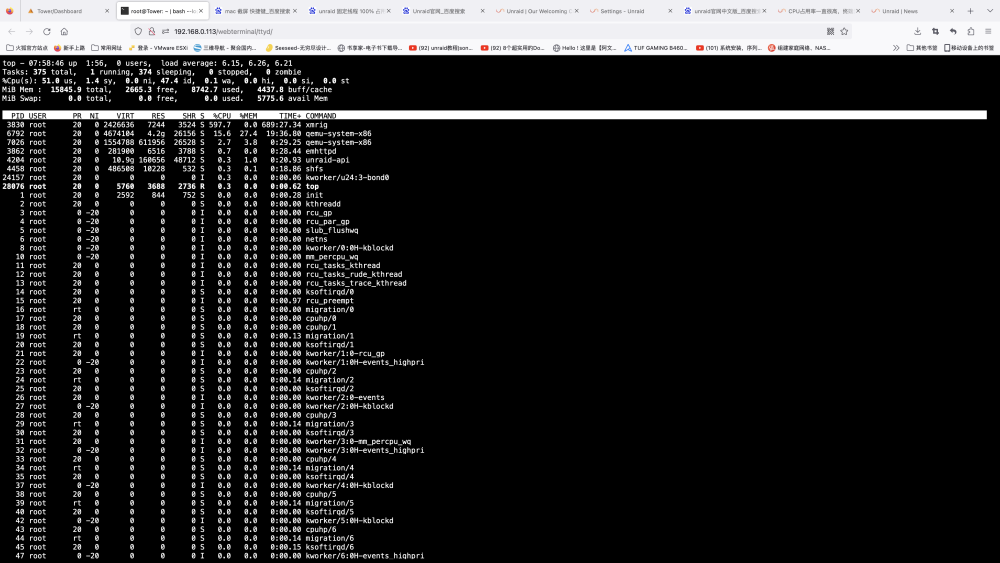
Task: Click the site permissions icon in address bar
Action: tap(165, 31)
